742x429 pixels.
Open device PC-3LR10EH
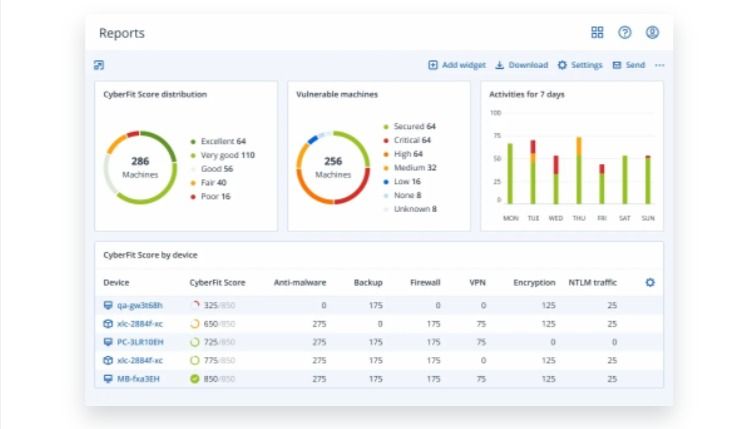click(140, 342)
